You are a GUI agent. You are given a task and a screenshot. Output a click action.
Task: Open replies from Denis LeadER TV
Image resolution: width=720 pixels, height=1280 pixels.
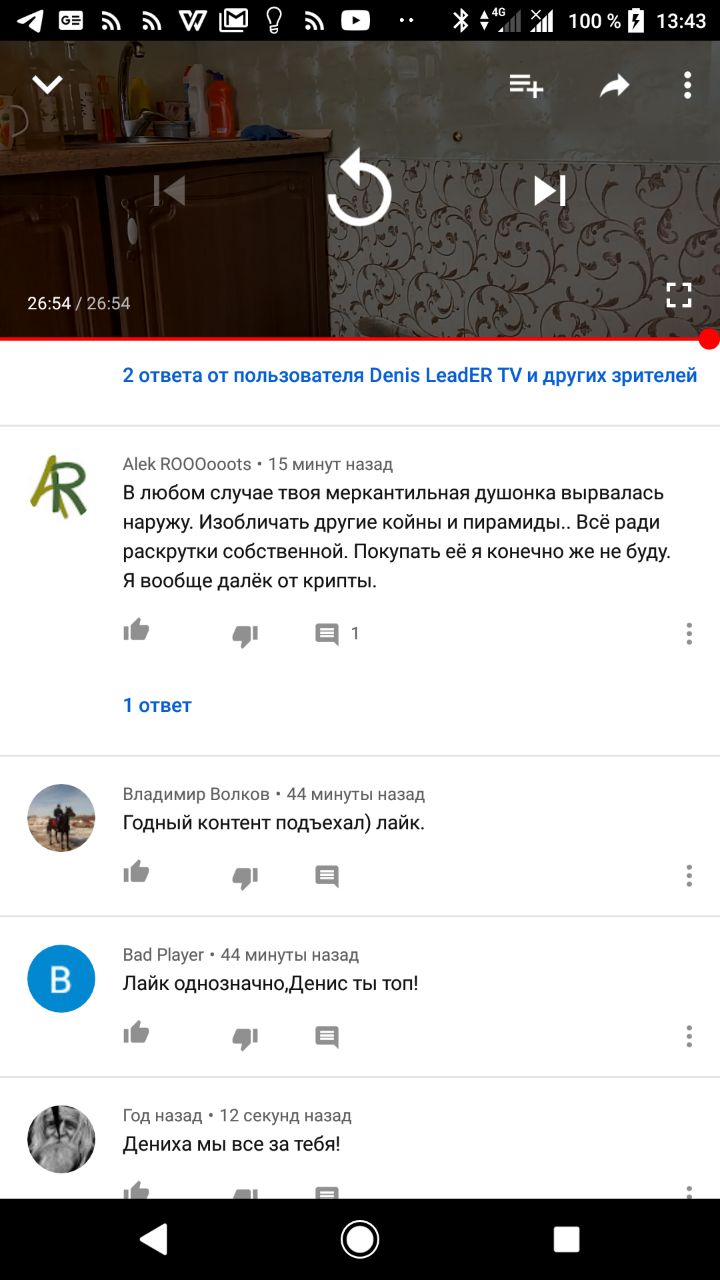click(410, 376)
